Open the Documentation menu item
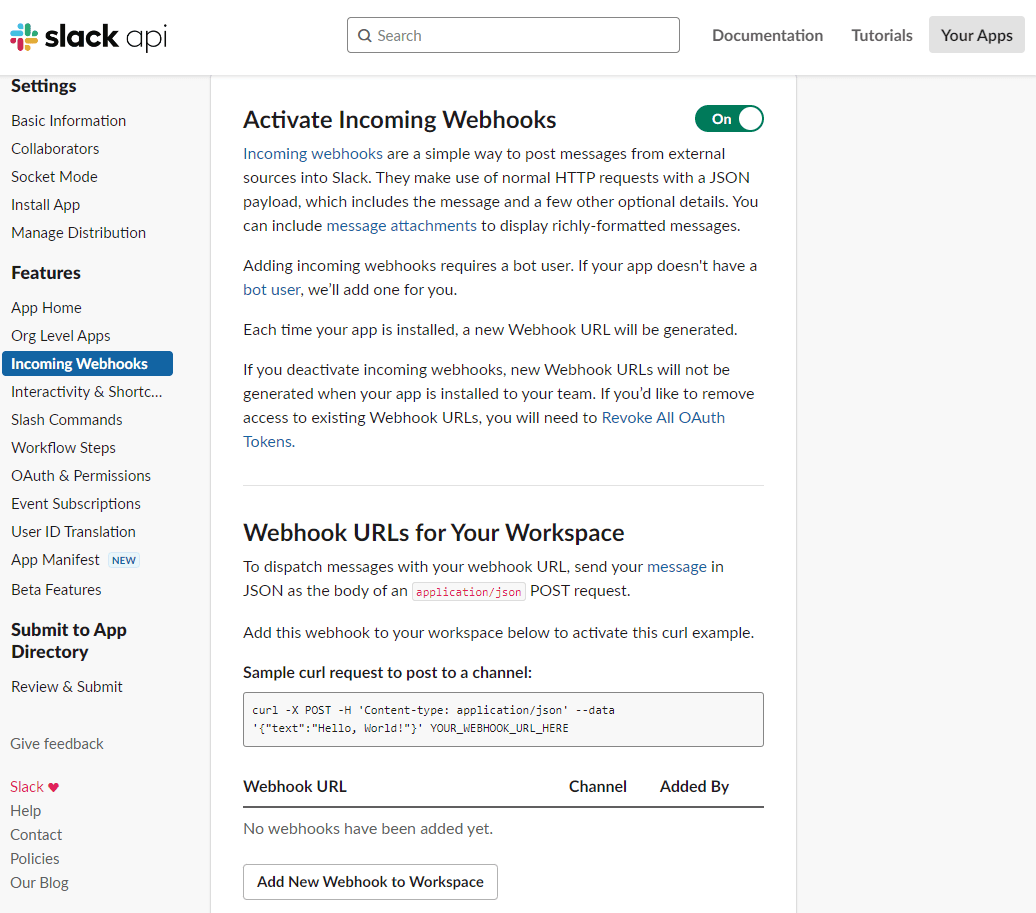Screen dimensions: 1036x913 pyautogui.click(x=767, y=35)
